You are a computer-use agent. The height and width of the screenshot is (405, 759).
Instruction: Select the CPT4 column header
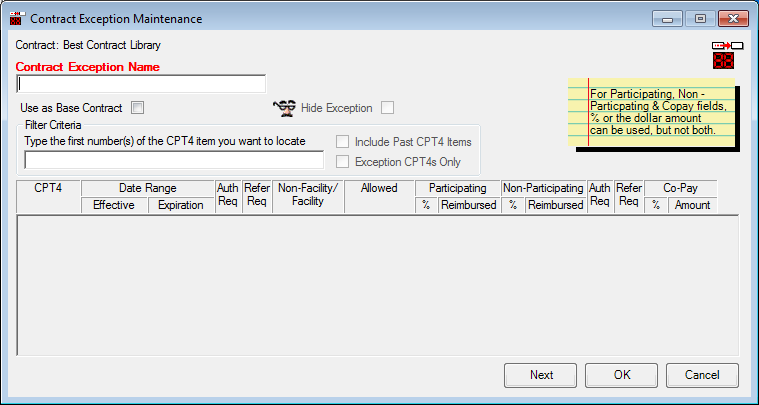point(48,196)
